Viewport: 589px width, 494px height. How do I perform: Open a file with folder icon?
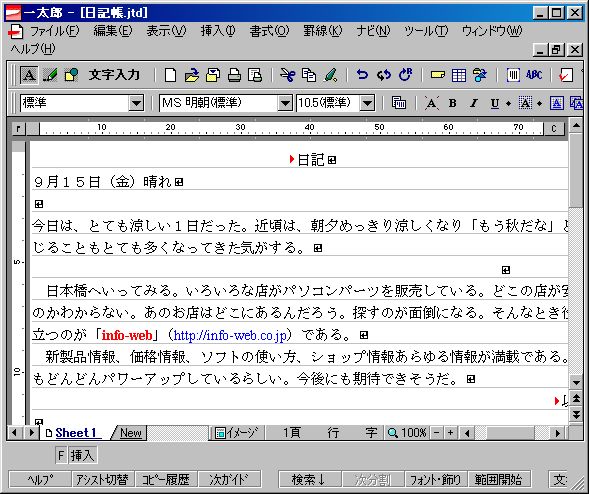point(192,75)
